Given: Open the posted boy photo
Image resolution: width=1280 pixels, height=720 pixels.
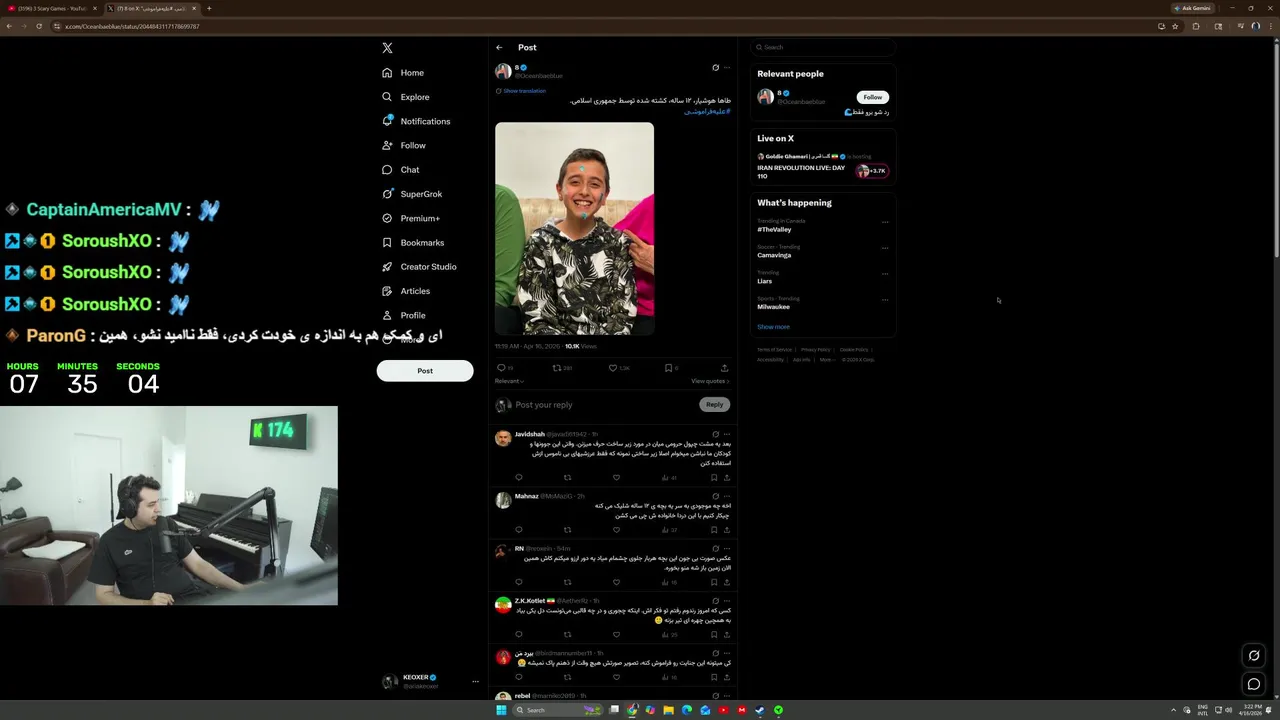Looking at the screenshot, I should tap(574, 229).
